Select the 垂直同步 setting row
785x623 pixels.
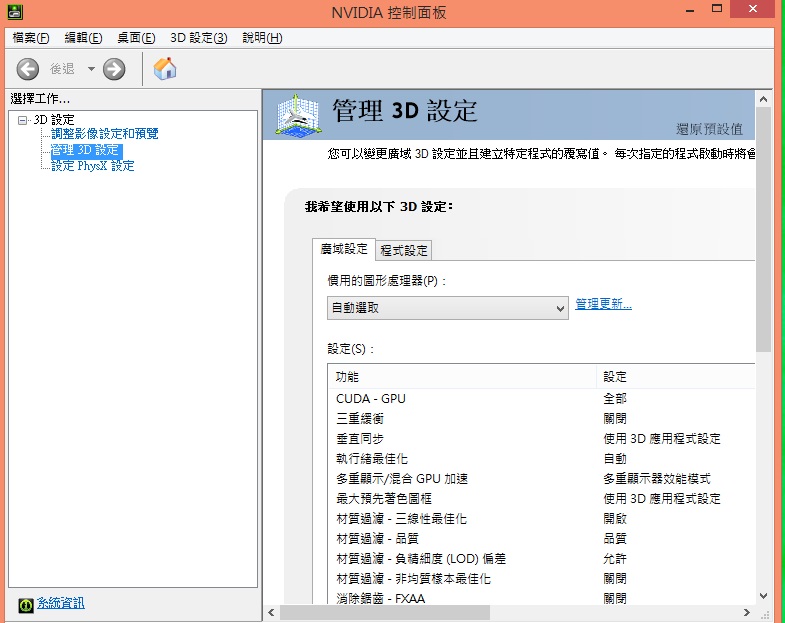(x=359, y=439)
